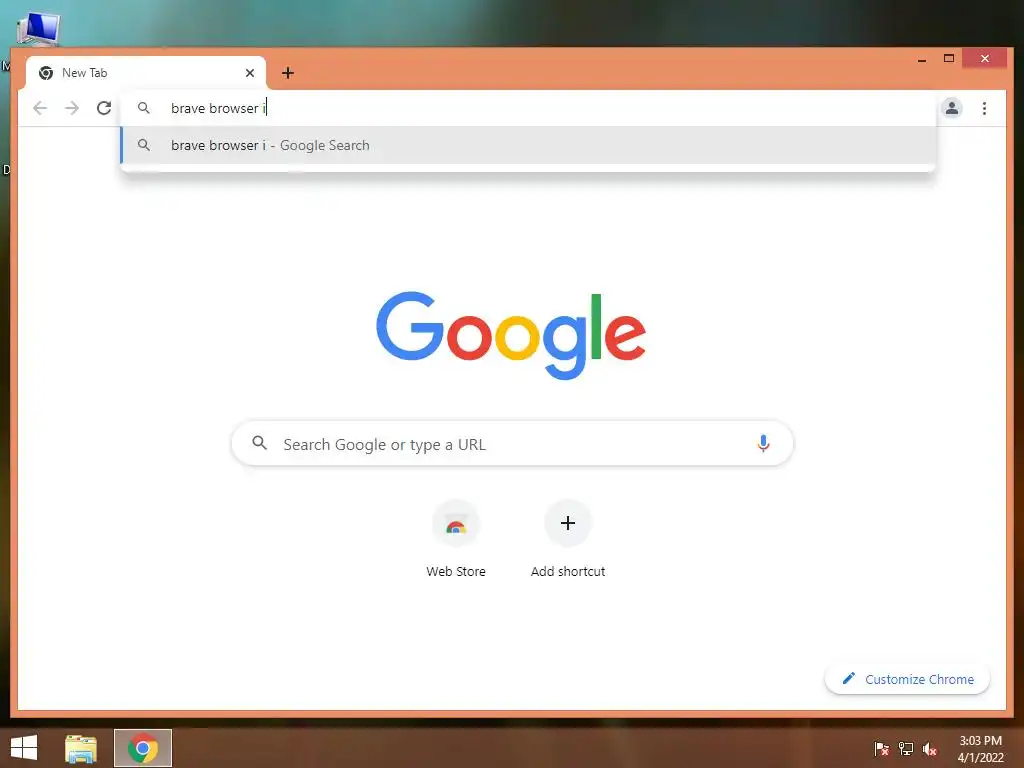Click the Computer desktop icon
Screen dimensions: 1024x768
coord(38,27)
